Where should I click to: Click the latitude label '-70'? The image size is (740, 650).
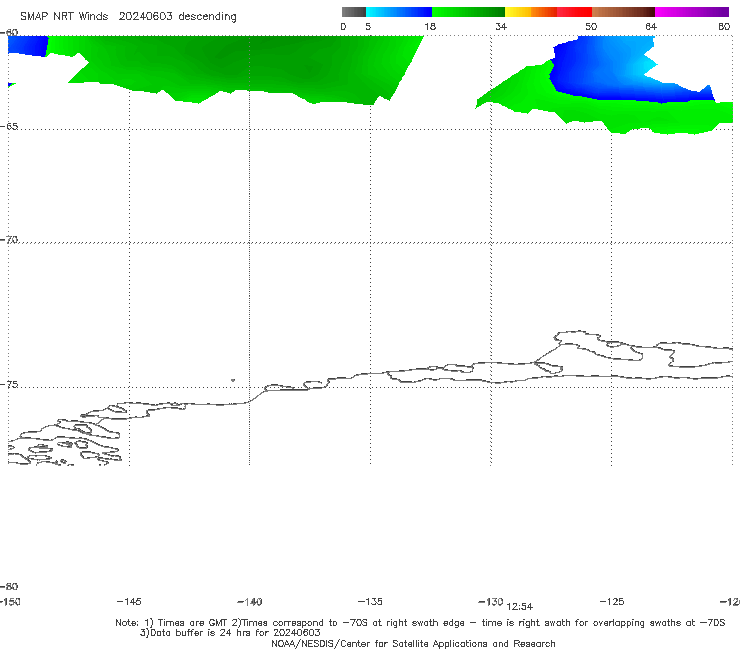(x=9, y=240)
